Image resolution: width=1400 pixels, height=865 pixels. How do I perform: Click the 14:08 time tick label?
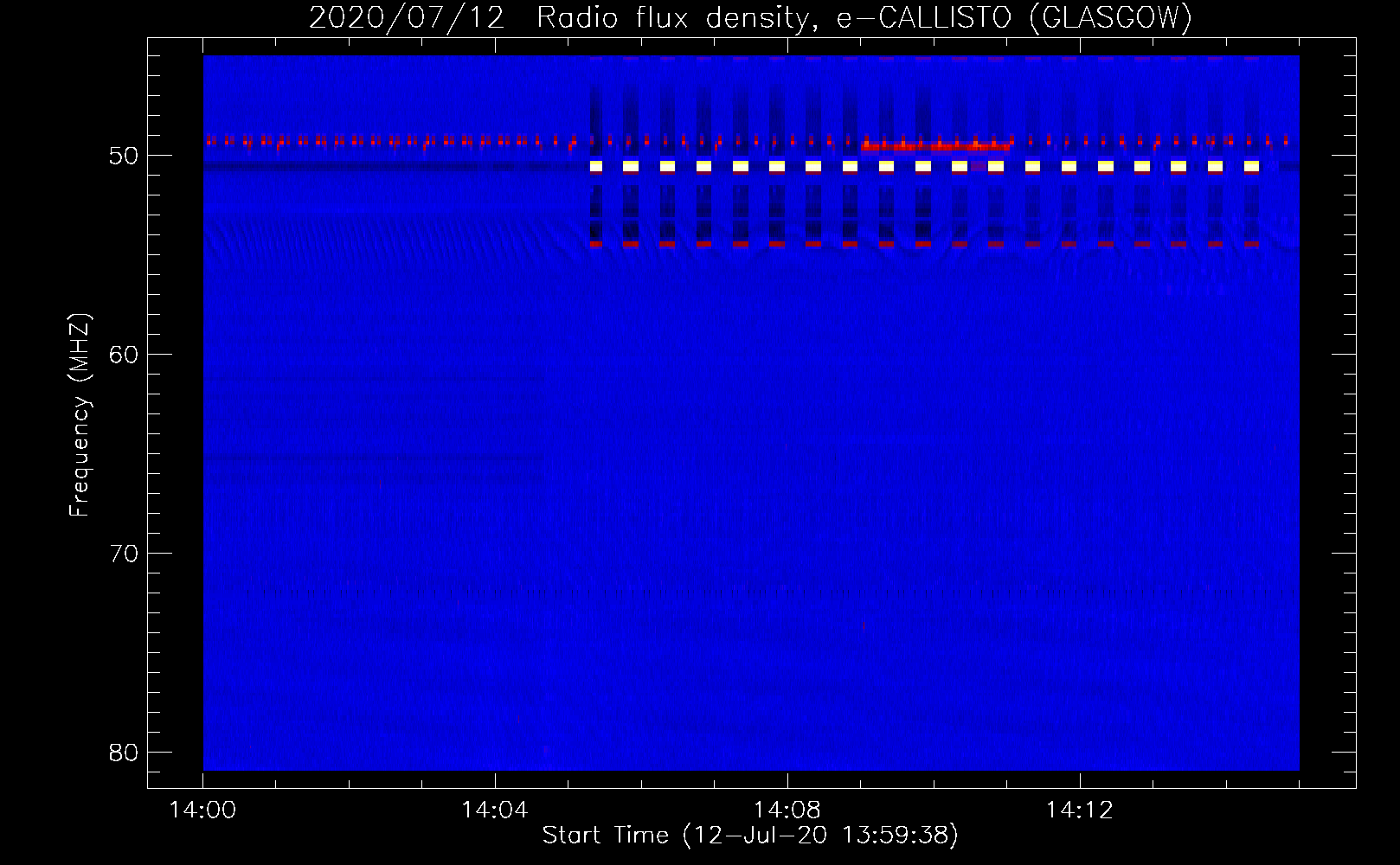point(787,811)
